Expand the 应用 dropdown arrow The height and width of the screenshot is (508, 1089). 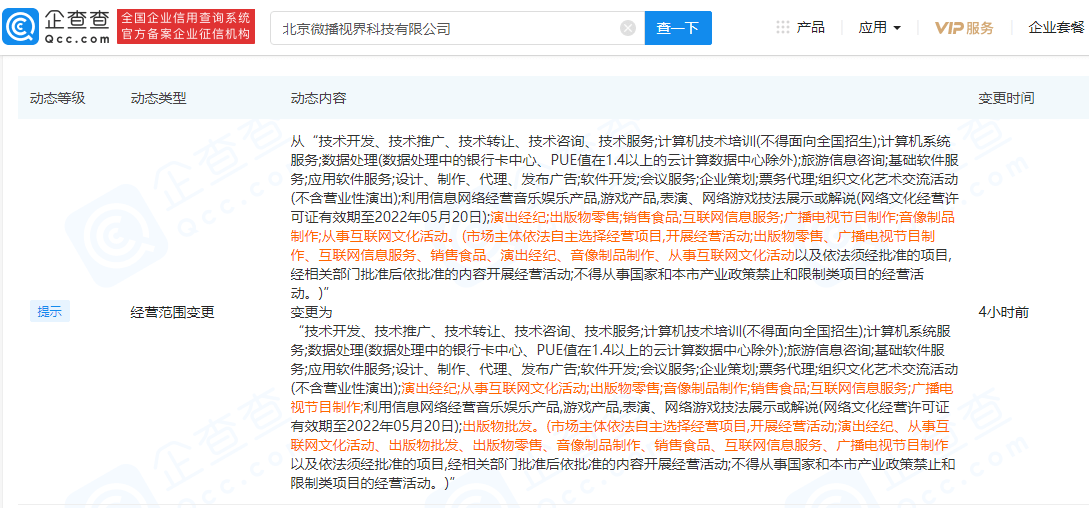coord(897,28)
